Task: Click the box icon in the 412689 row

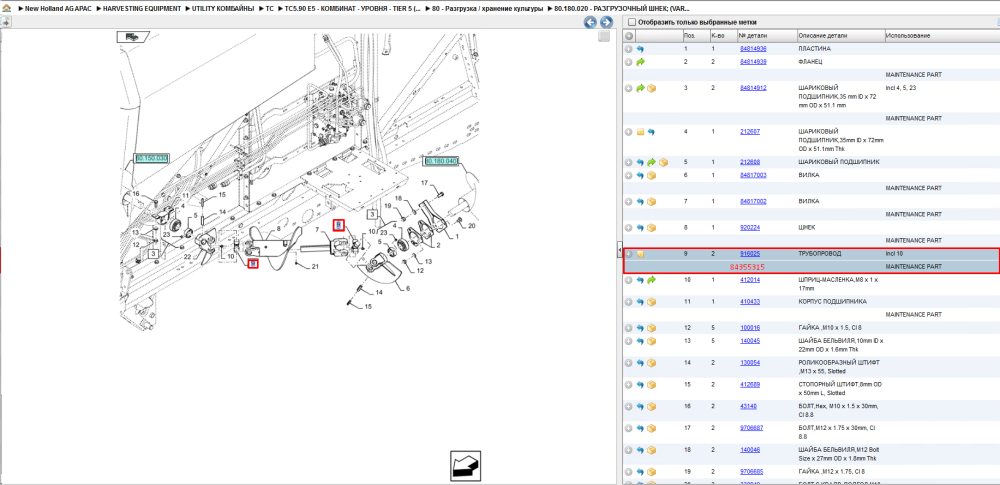Action: tap(652, 385)
